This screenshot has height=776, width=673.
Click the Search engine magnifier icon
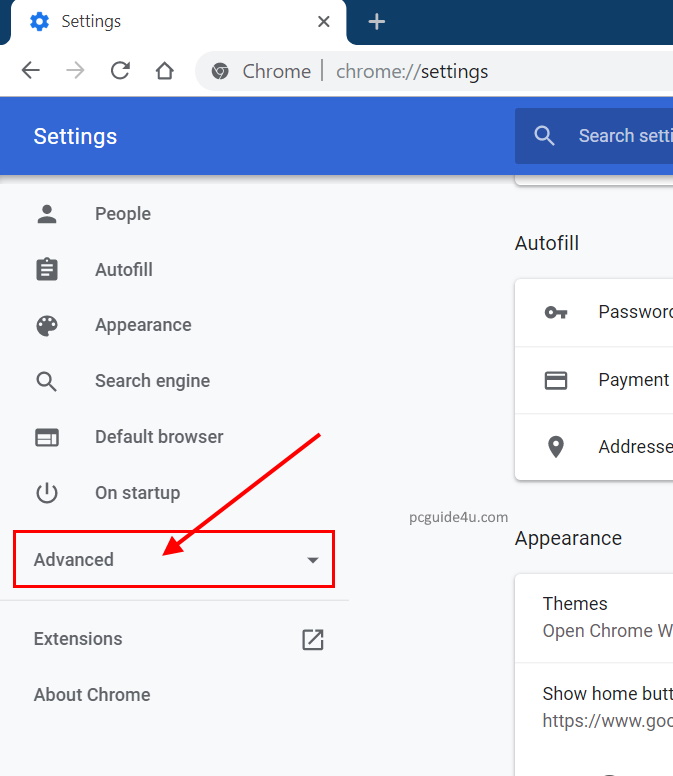[x=47, y=381]
